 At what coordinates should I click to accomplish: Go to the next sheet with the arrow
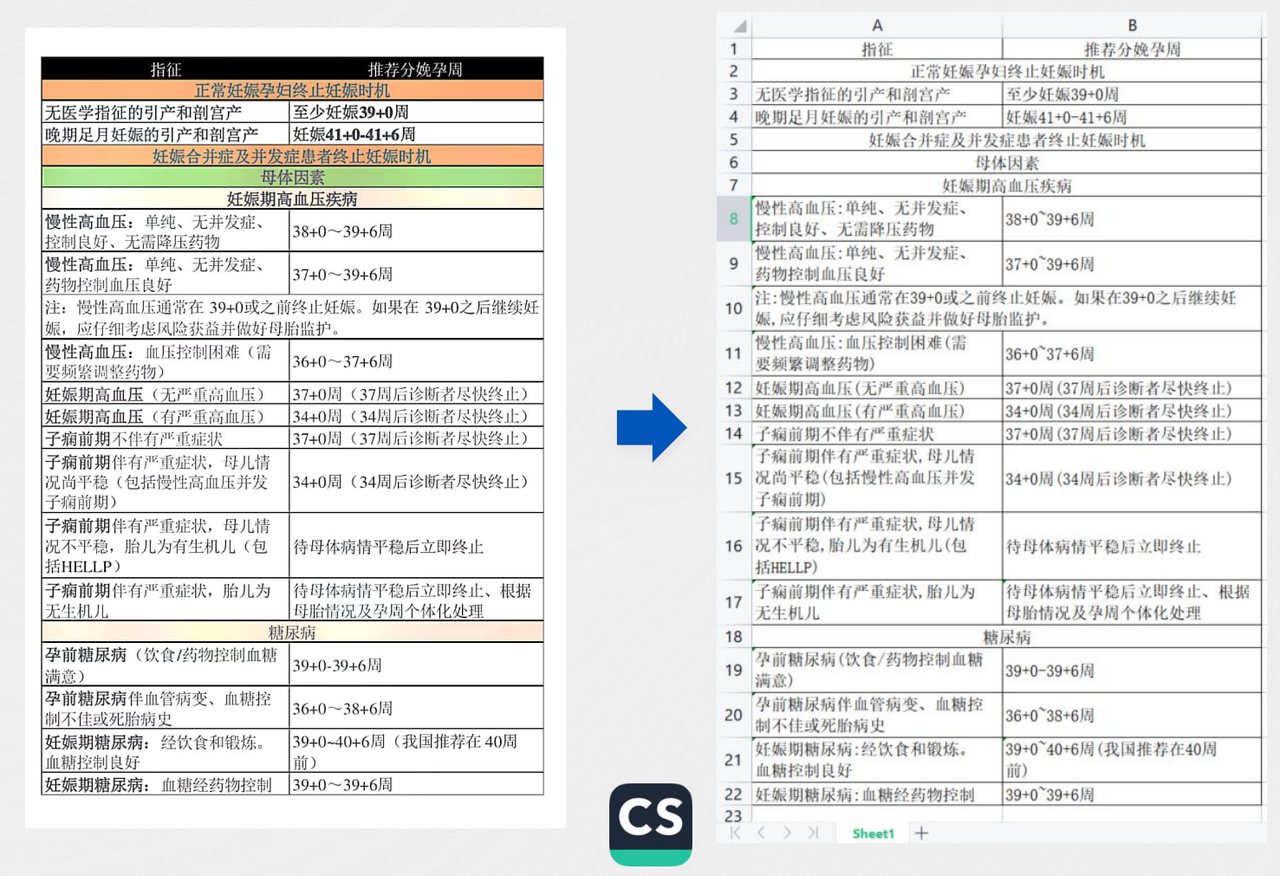[x=787, y=832]
